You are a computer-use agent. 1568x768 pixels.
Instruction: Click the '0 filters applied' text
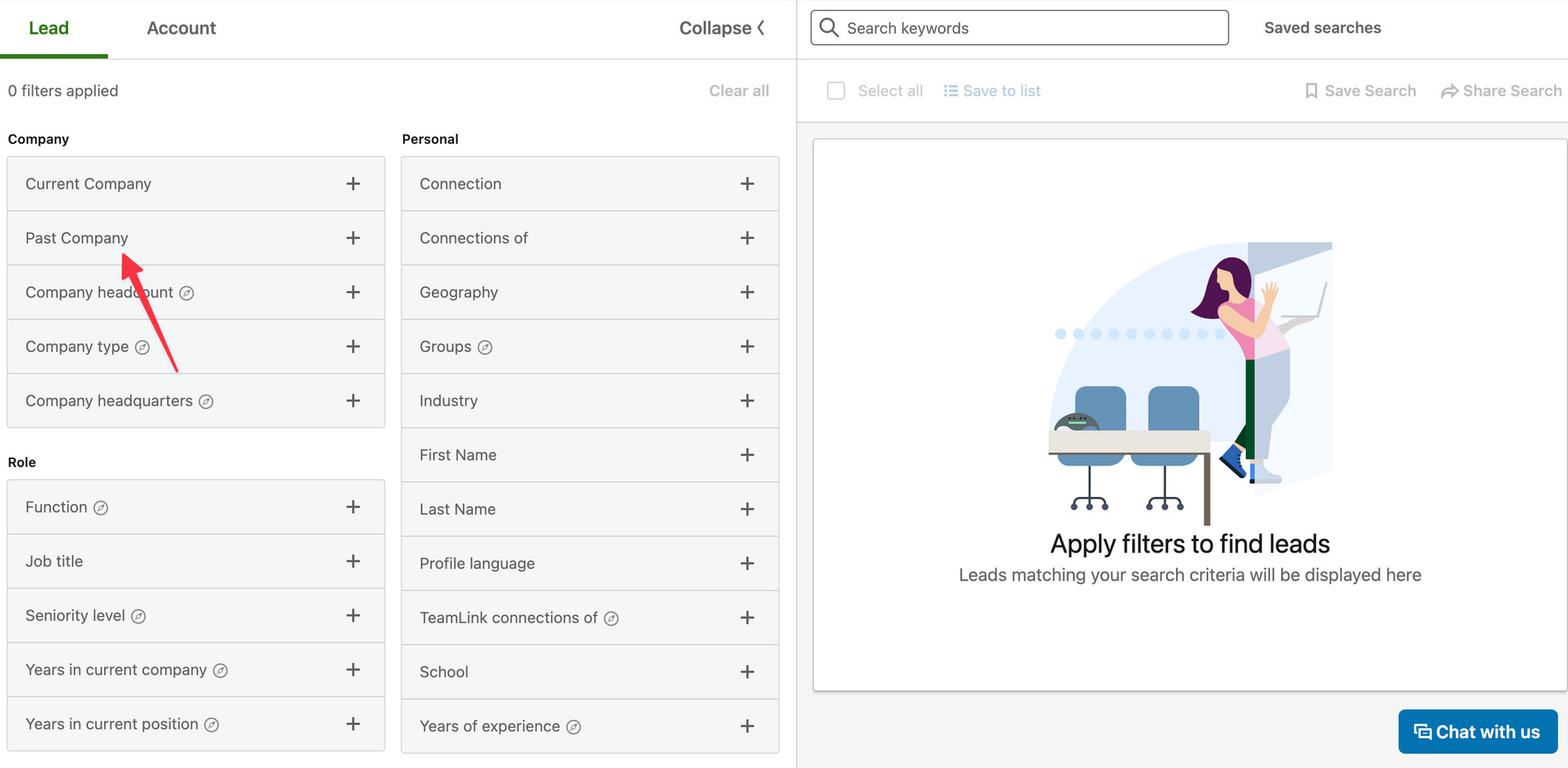tap(63, 91)
